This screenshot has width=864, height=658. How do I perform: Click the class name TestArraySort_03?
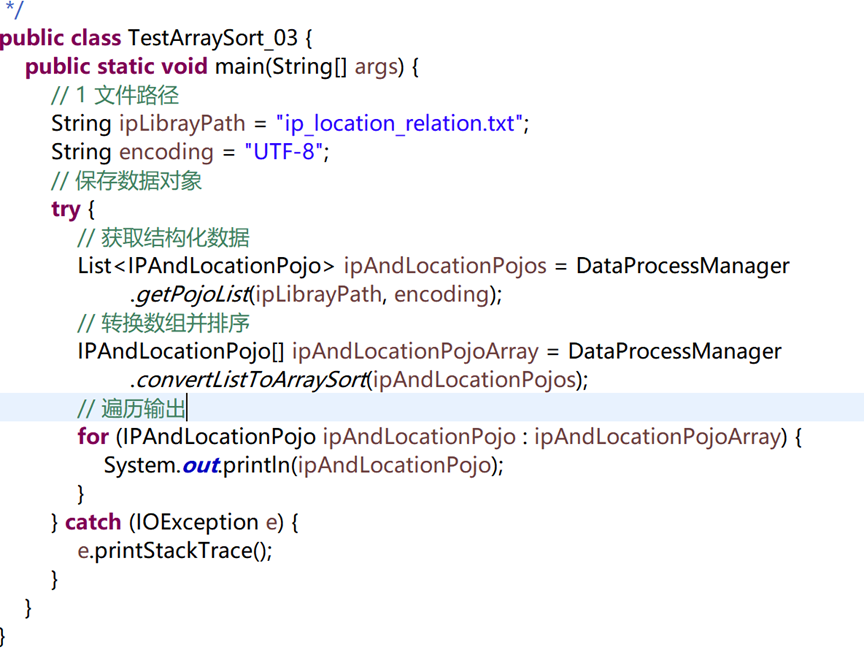pyautogui.click(x=213, y=38)
